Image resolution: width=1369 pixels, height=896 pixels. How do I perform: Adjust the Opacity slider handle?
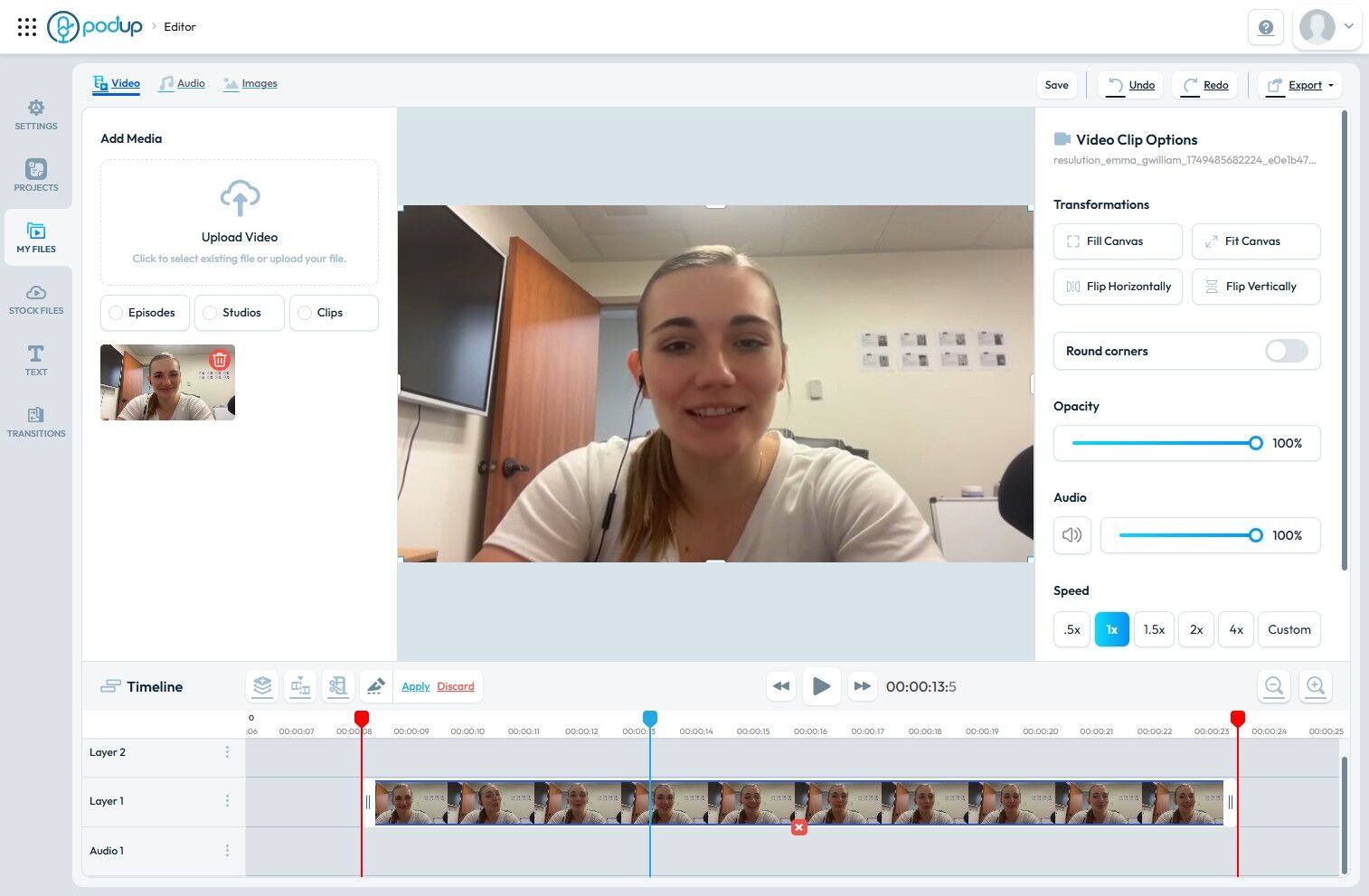point(1256,443)
